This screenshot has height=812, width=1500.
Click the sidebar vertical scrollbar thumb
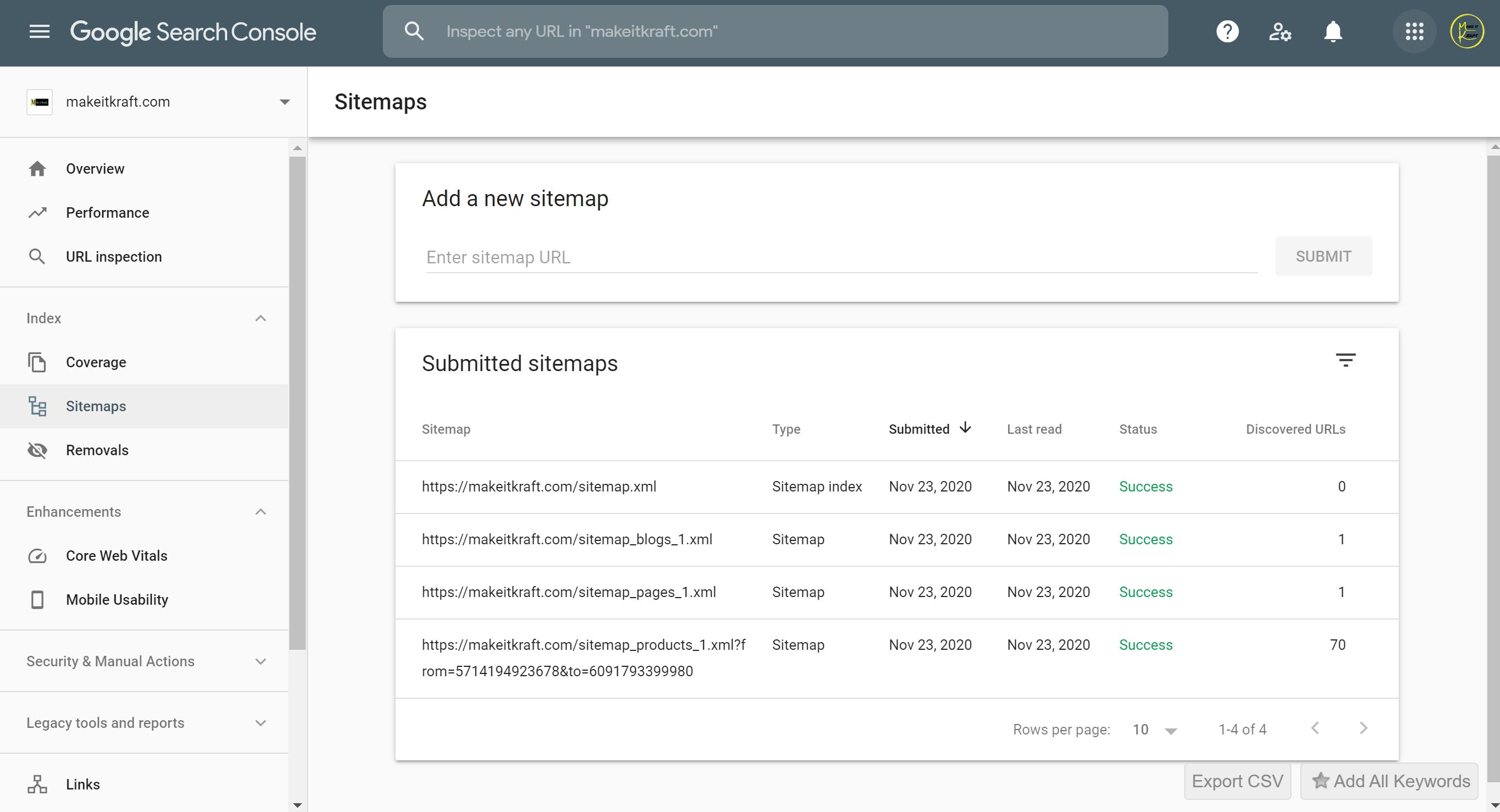[298, 403]
